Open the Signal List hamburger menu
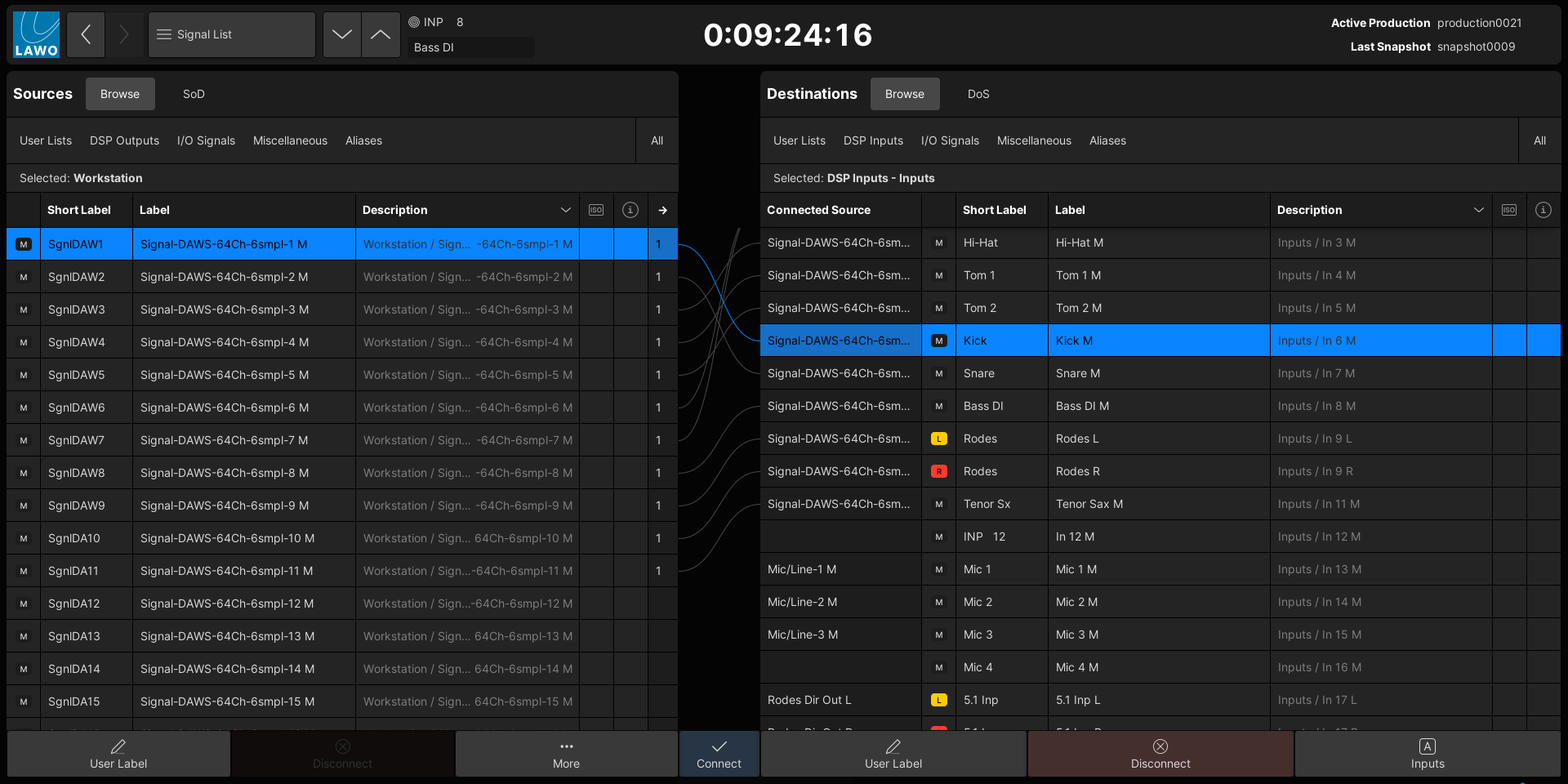 pyautogui.click(x=163, y=34)
